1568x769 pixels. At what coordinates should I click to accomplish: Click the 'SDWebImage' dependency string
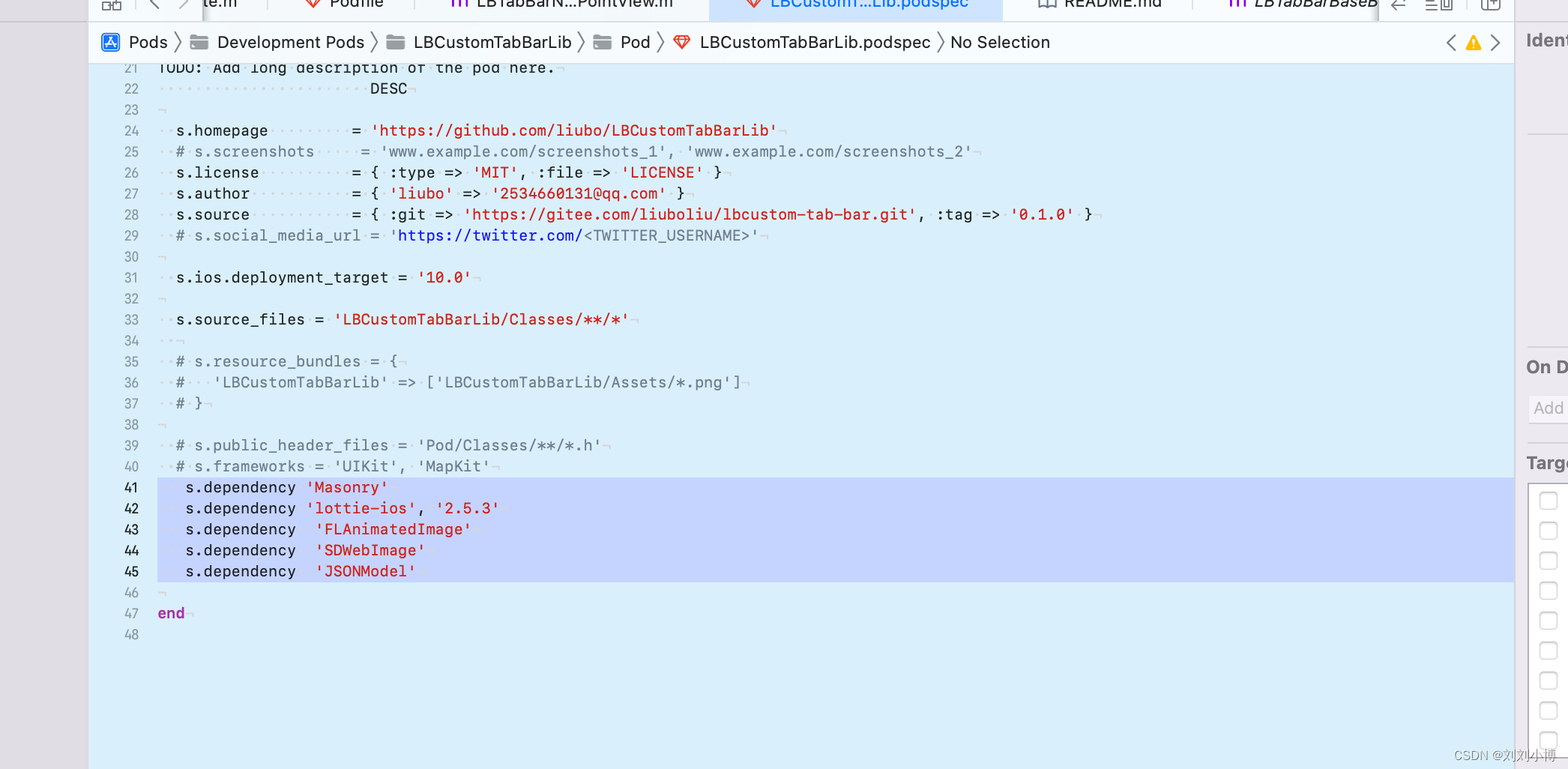point(370,550)
